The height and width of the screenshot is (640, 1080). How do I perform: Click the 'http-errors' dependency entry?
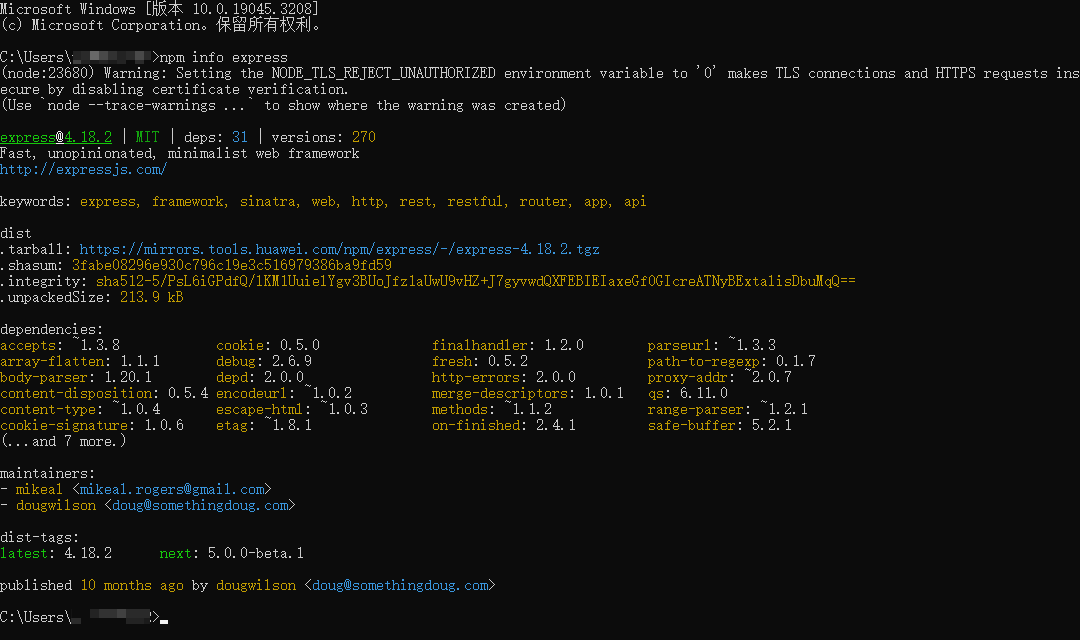pos(503,378)
